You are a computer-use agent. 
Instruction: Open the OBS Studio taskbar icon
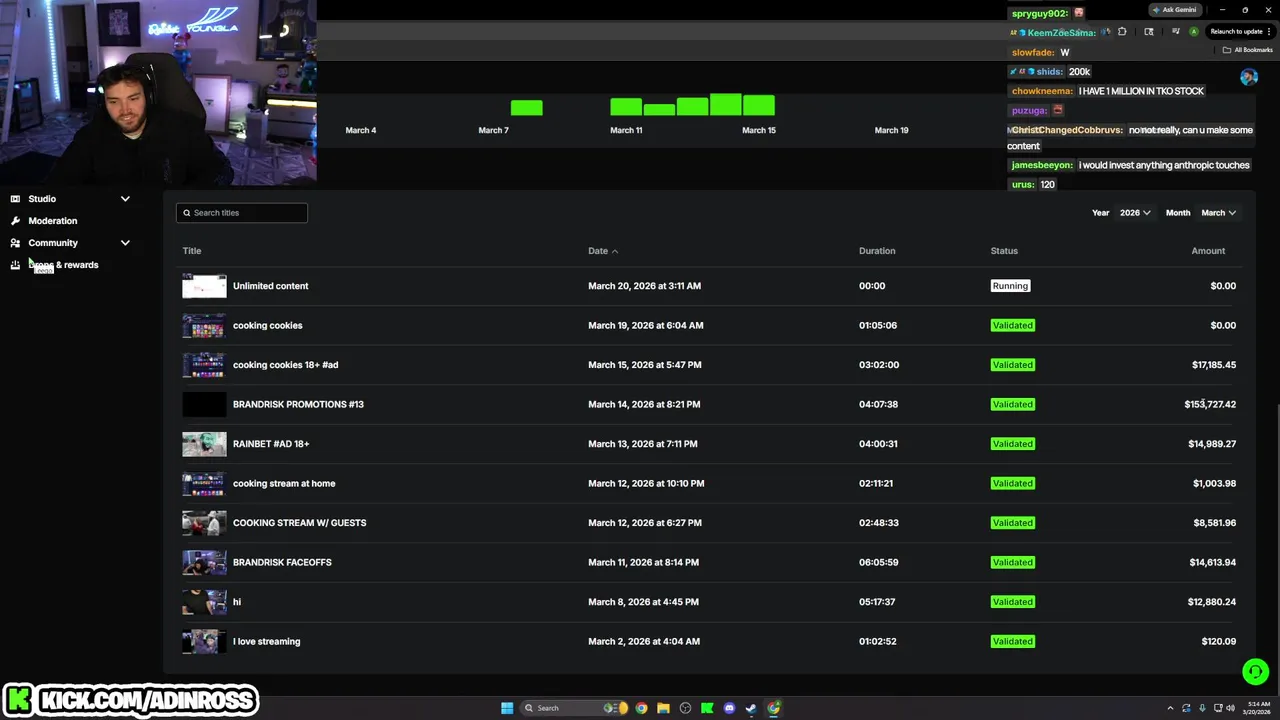pos(685,708)
